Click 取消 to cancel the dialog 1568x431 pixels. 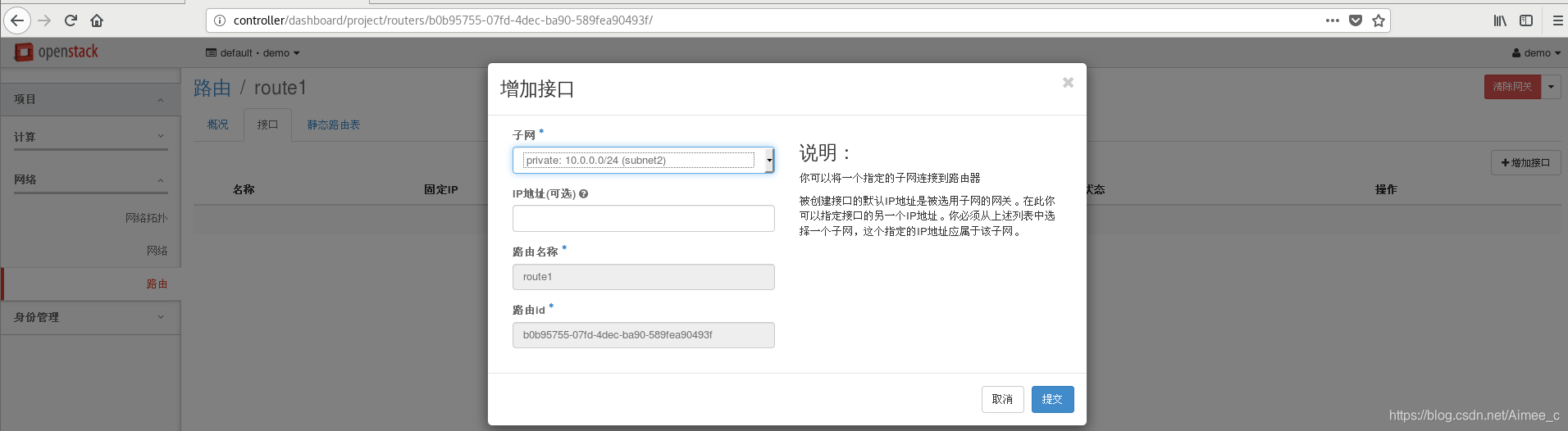pyautogui.click(x=1002, y=399)
